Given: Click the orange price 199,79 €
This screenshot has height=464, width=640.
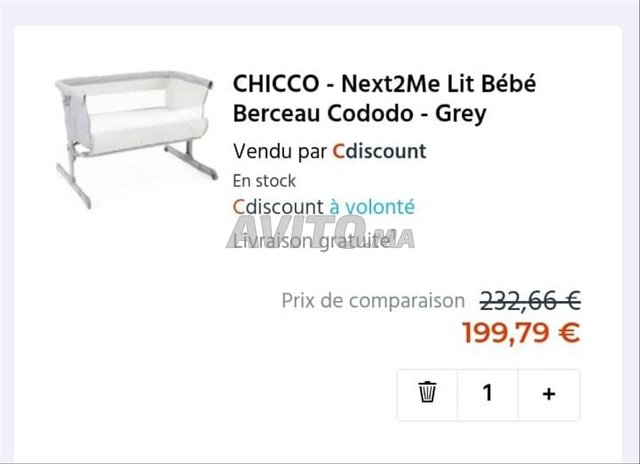Looking at the screenshot, I should 520,333.
